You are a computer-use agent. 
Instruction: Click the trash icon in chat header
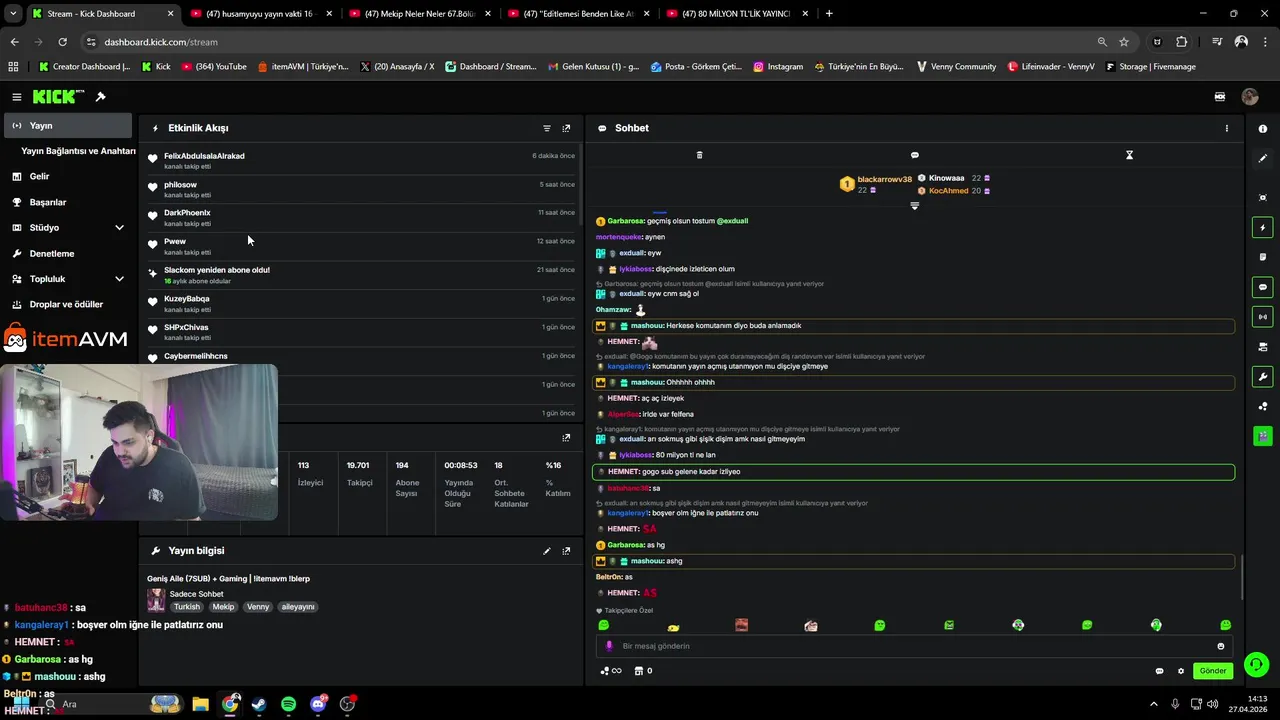point(699,155)
